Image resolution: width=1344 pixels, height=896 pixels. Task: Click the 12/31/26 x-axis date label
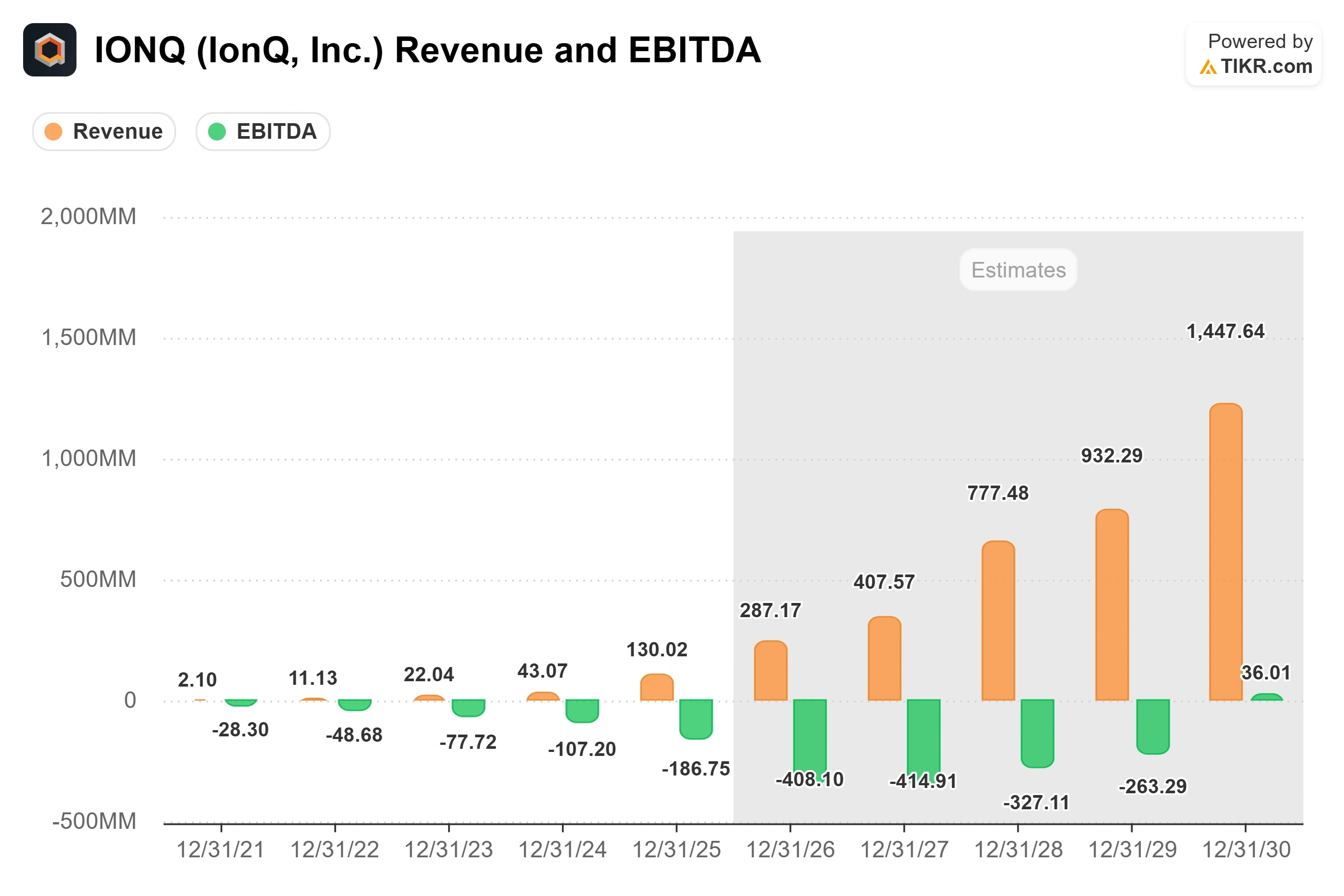(x=790, y=850)
